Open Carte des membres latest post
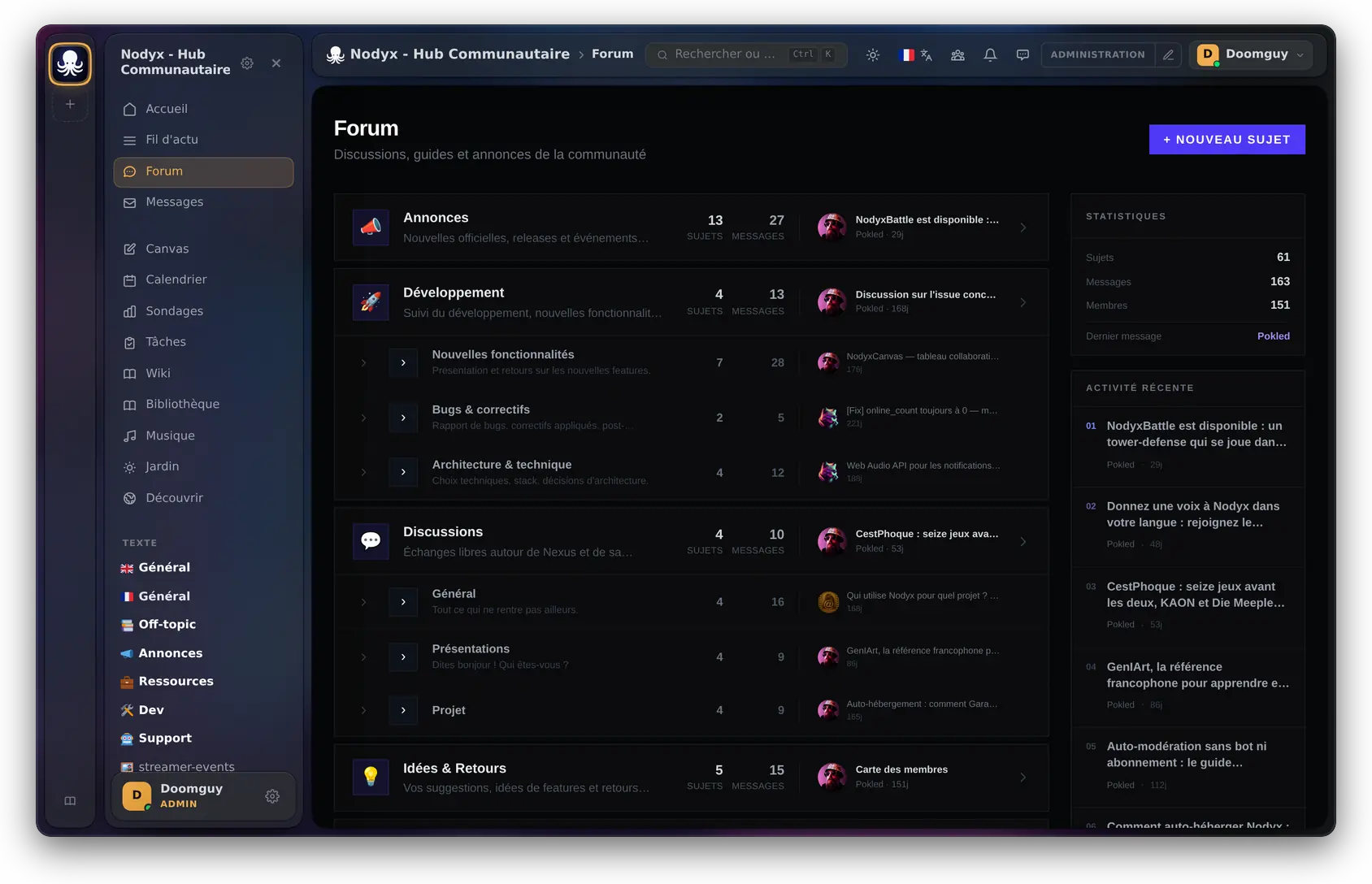1372x884 pixels. click(901, 769)
